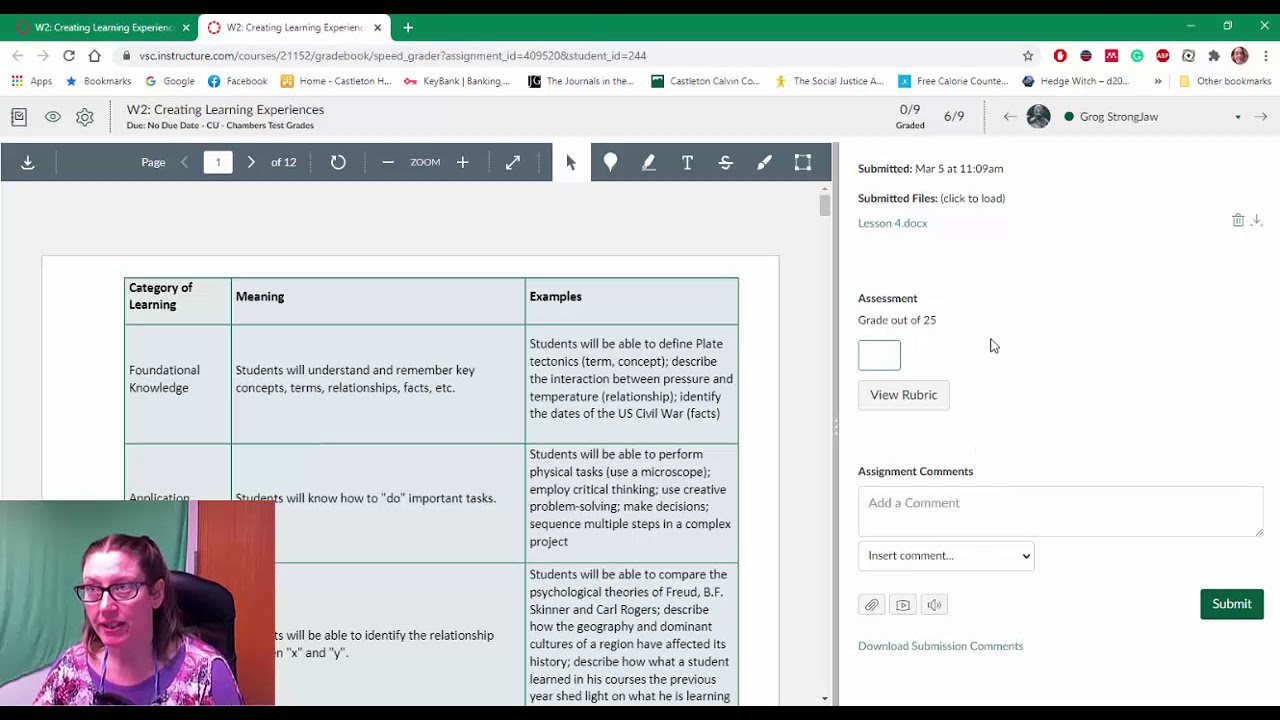The width and height of the screenshot is (1280, 720).
Task: Click the Grog StrongJaw avatar
Action: pyautogui.click(x=1039, y=117)
